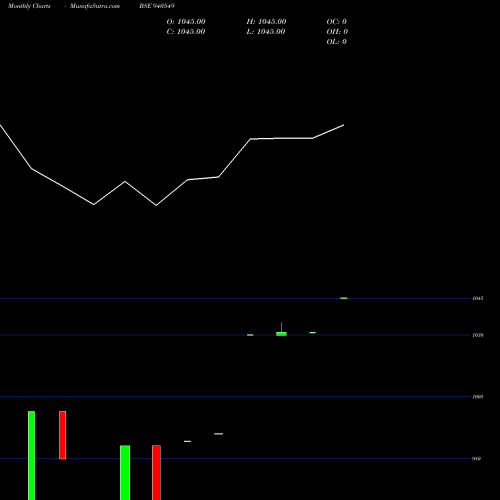Click the 'OL: 0' readout
The image size is (500, 500).
pos(337,42)
